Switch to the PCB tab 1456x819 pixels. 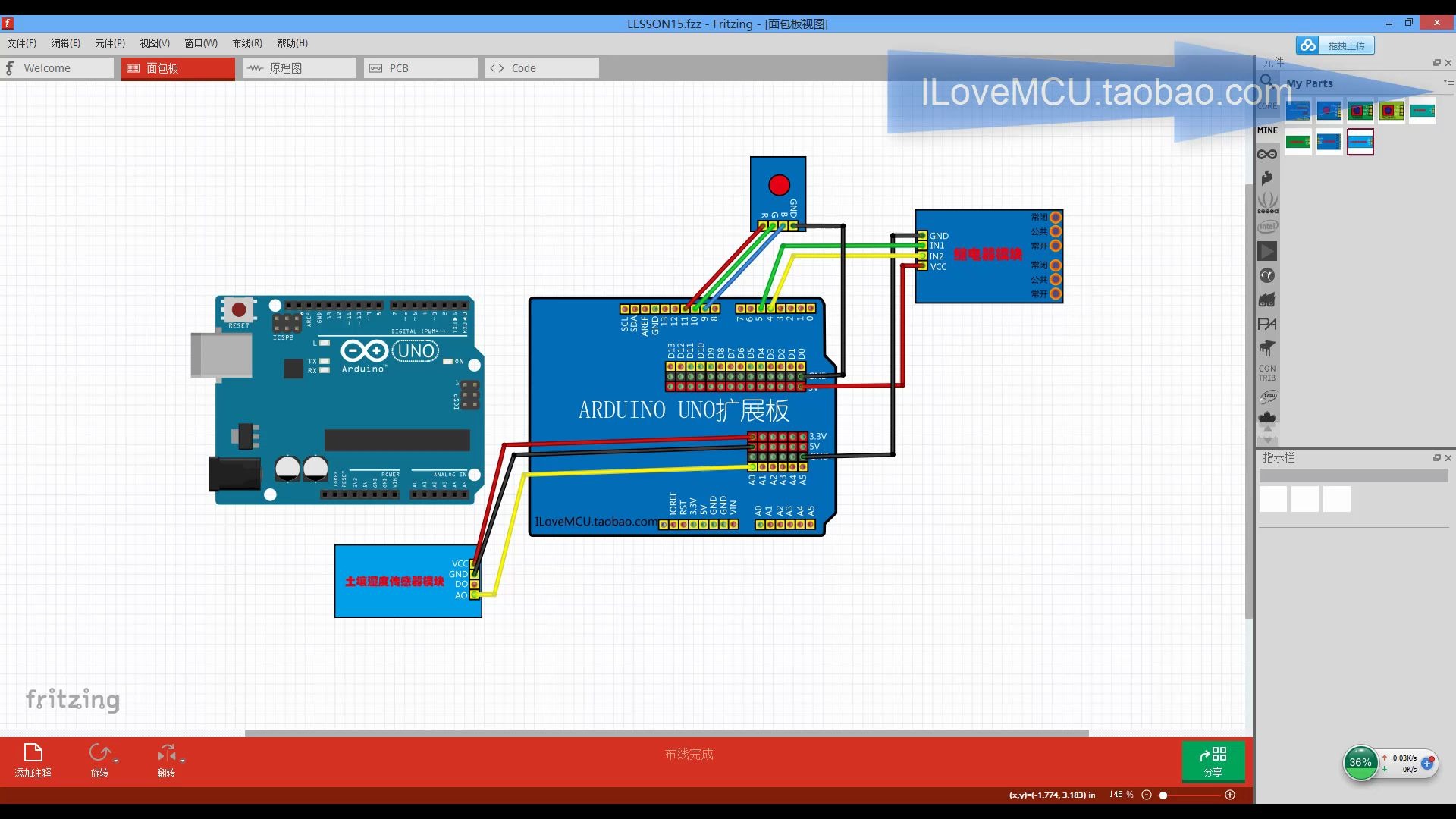pos(420,68)
